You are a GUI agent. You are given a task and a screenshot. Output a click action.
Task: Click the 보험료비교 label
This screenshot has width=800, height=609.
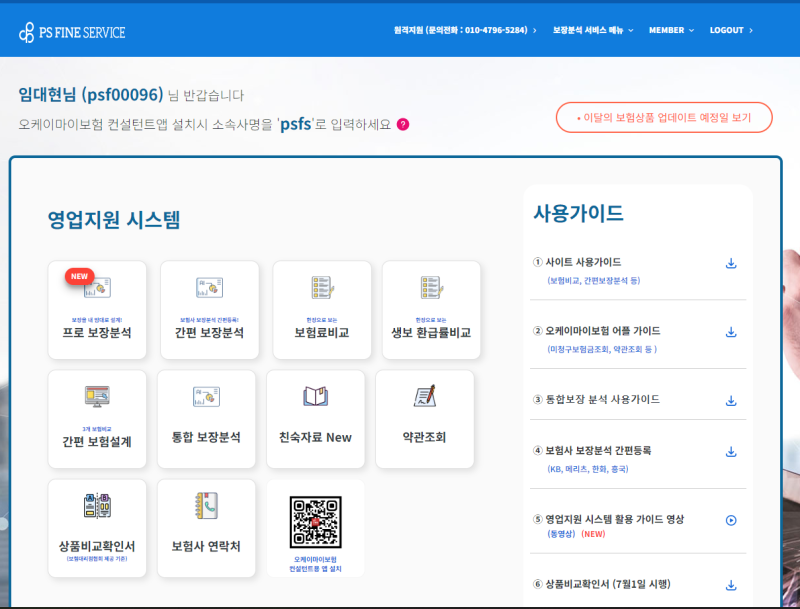click(x=322, y=333)
